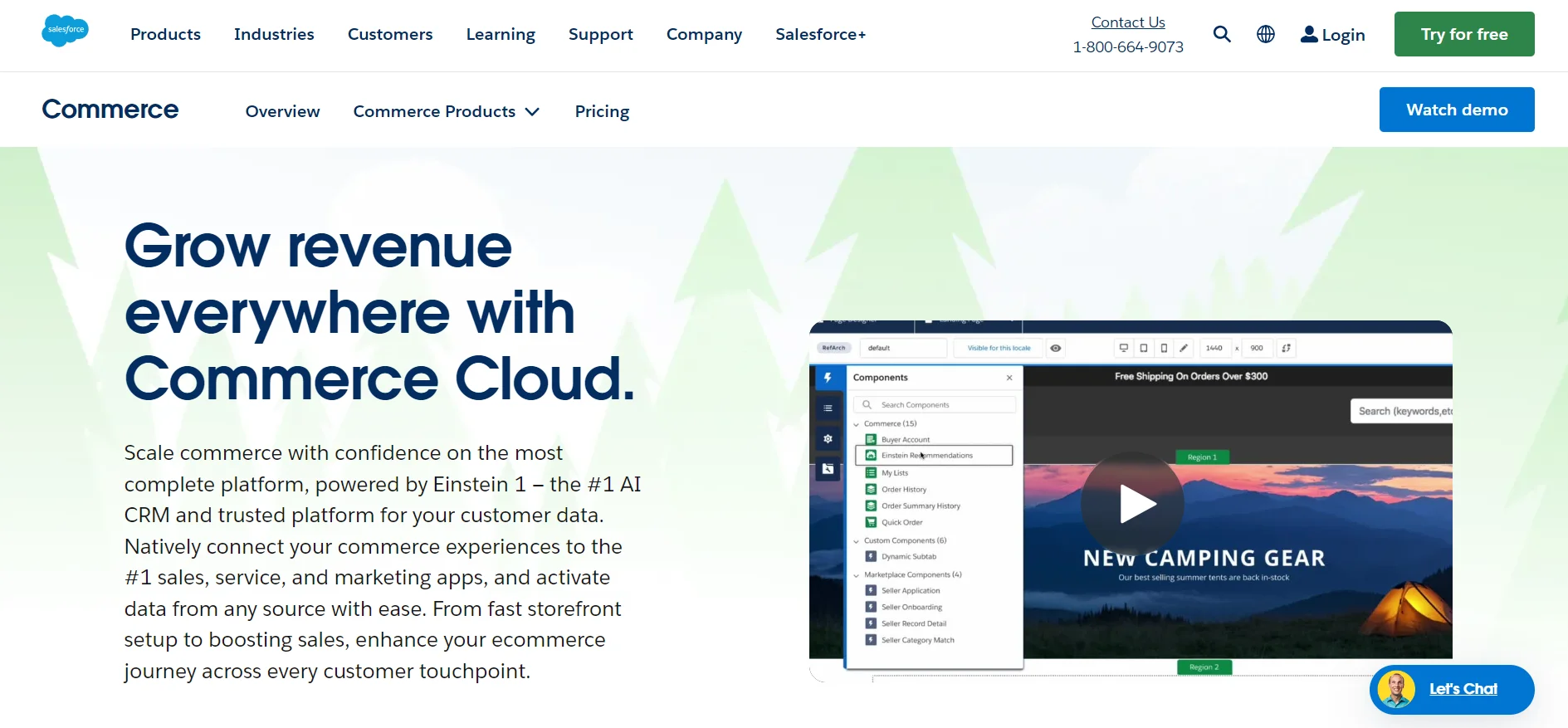The width and height of the screenshot is (1568, 728).
Task: Close the Components panel in video
Action: [1009, 378]
